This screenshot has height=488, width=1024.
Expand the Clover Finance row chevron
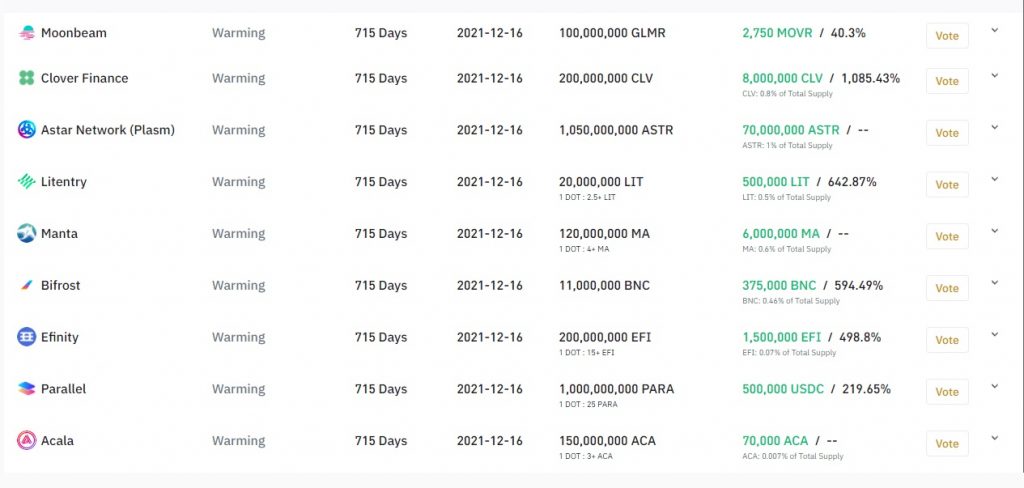(x=994, y=76)
